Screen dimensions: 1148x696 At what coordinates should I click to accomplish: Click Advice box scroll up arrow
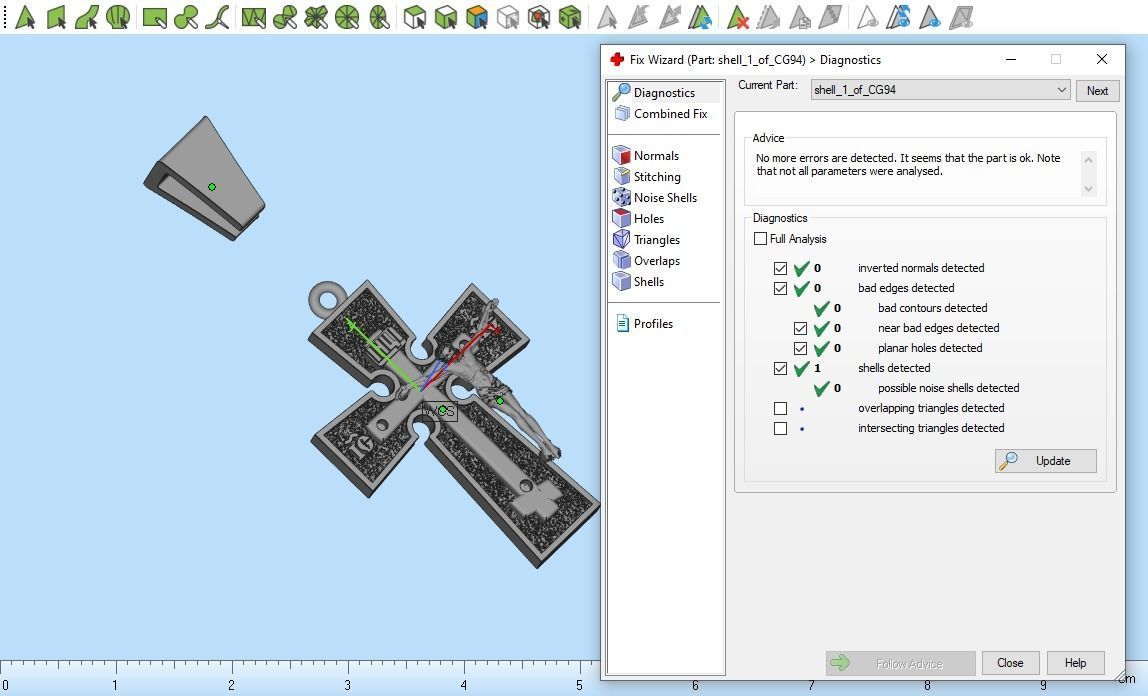1088,160
